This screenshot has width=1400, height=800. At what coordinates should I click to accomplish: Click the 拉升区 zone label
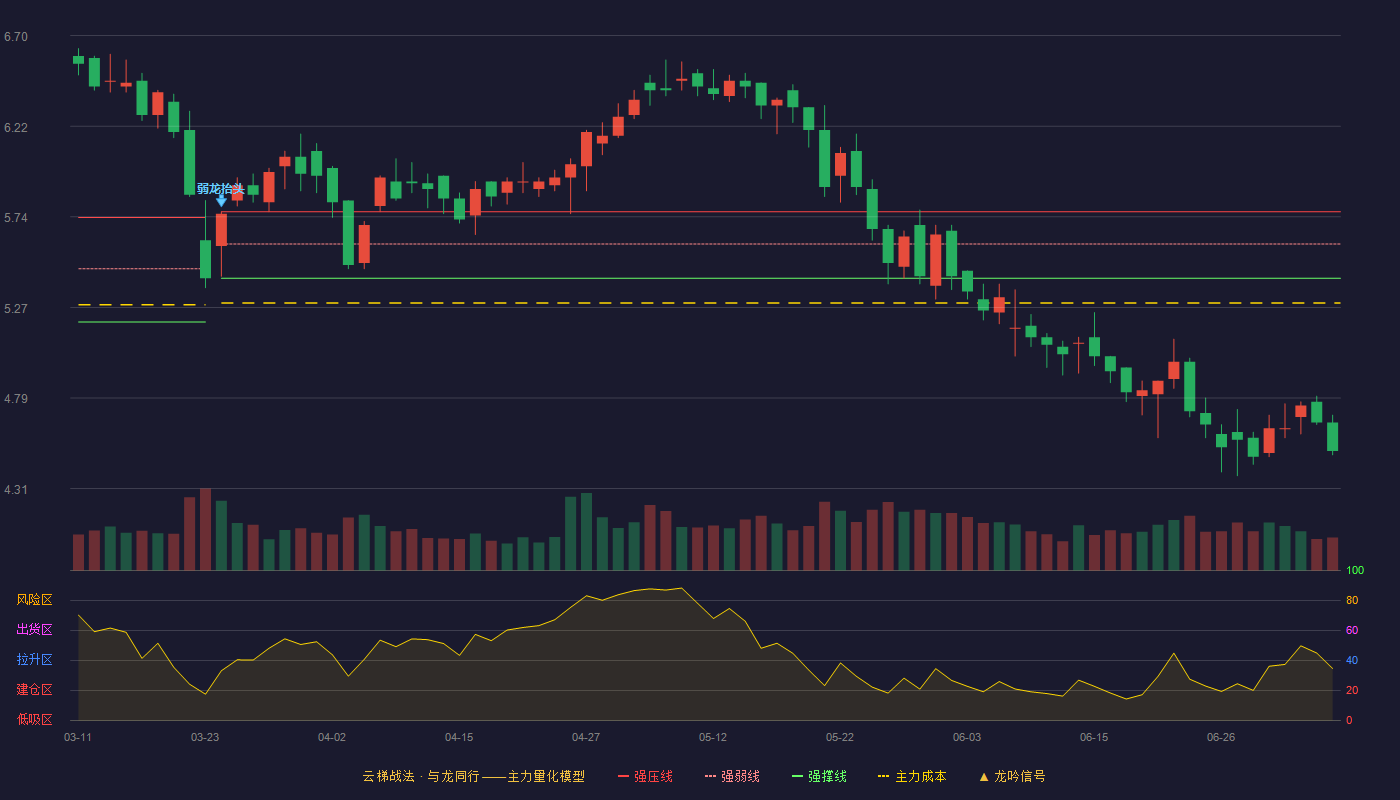pyautogui.click(x=34, y=660)
